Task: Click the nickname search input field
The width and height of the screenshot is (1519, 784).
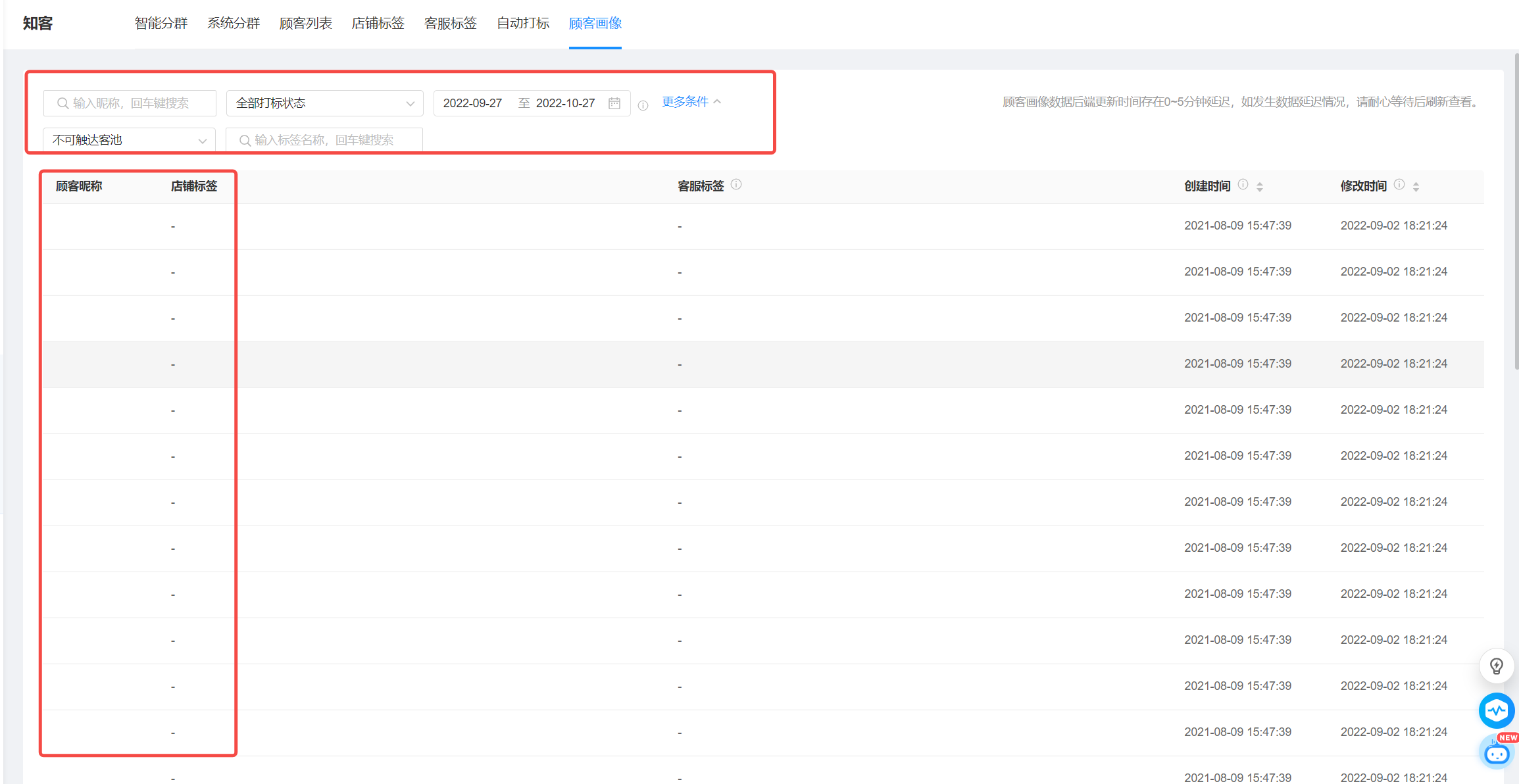Action: click(x=130, y=103)
